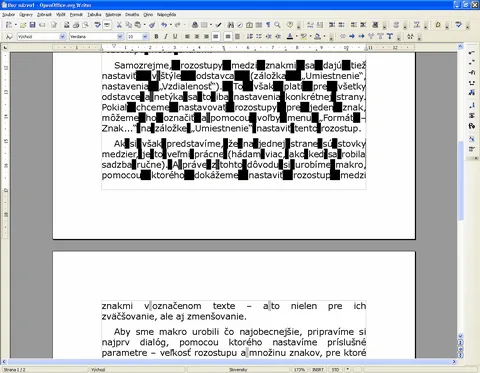The height and width of the screenshot is (373, 480).
Task: Click the next page navigation button
Action: pyautogui.click(x=461, y=355)
